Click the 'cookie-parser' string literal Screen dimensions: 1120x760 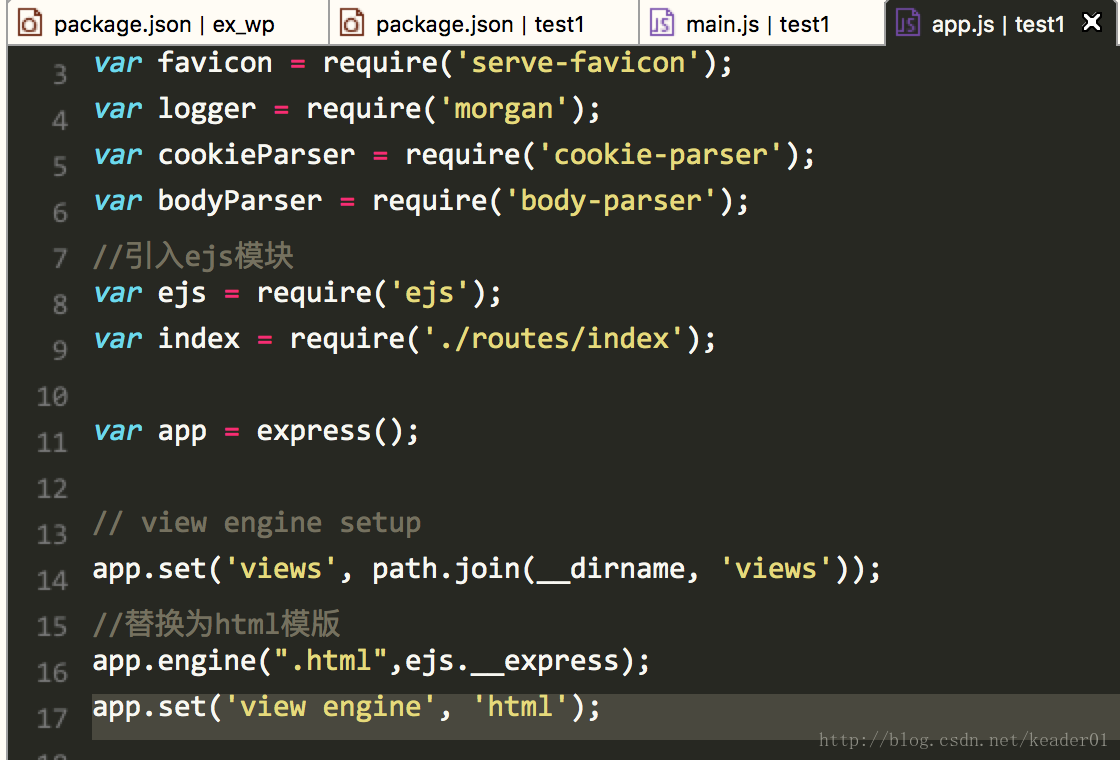click(660, 155)
